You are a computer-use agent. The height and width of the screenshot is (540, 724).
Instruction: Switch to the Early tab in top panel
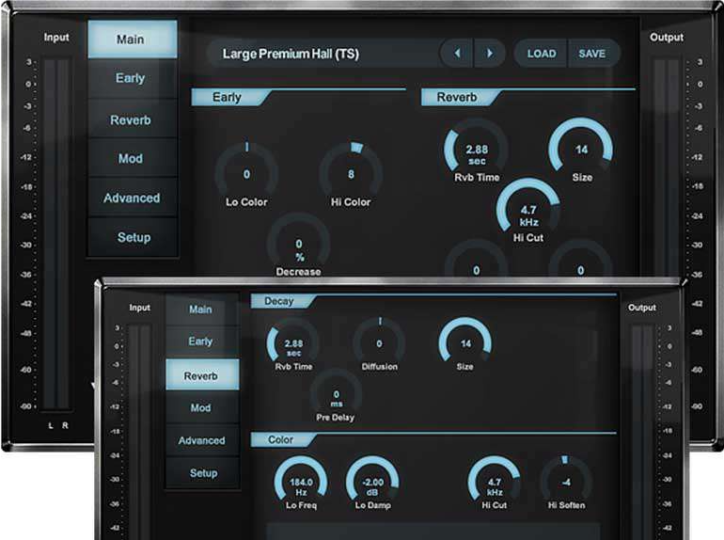point(131,79)
